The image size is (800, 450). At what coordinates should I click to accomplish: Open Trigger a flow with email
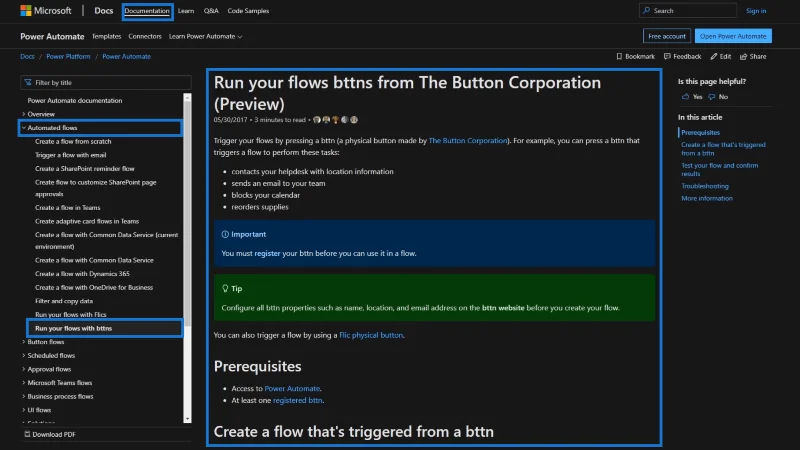coord(70,155)
